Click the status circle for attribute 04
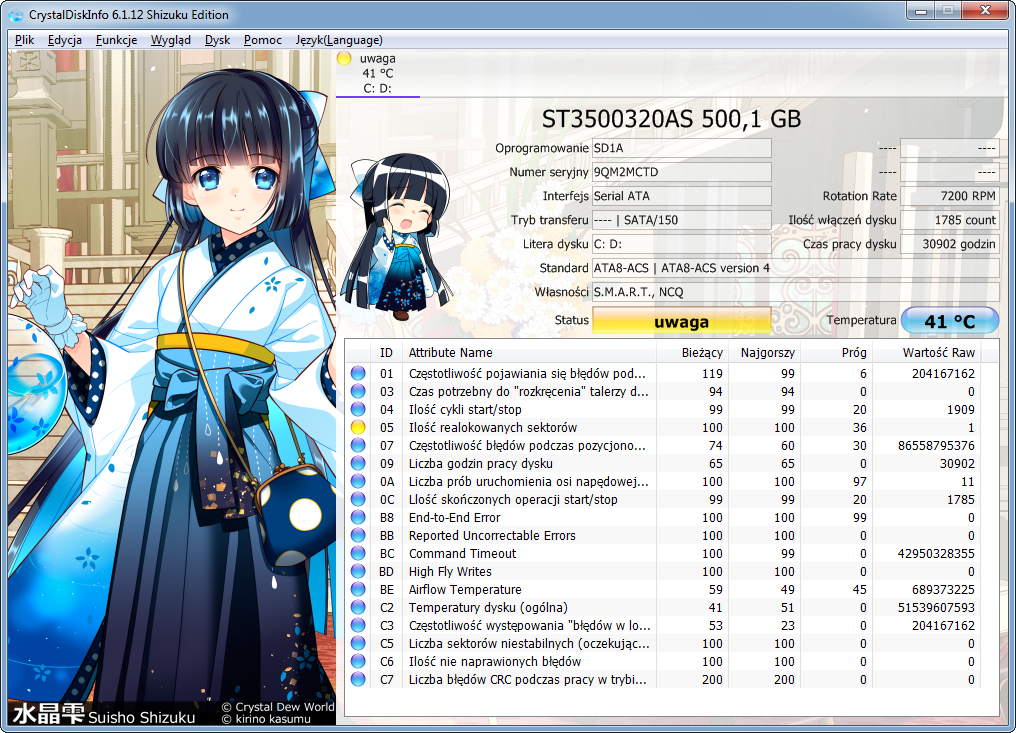Viewport: 1016px width, 733px height. pyautogui.click(x=358, y=410)
